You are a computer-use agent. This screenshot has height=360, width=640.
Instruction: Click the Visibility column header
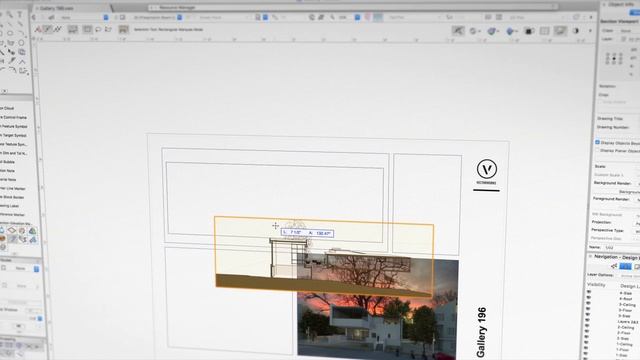click(596, 285)
